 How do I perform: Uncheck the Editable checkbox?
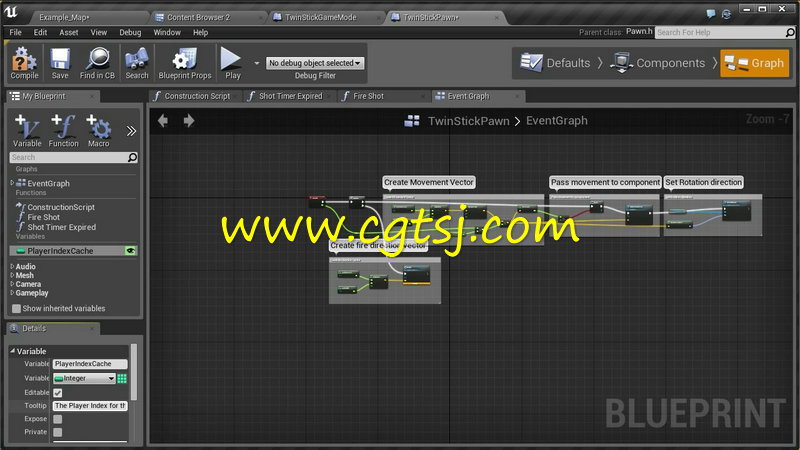point(58,392)
